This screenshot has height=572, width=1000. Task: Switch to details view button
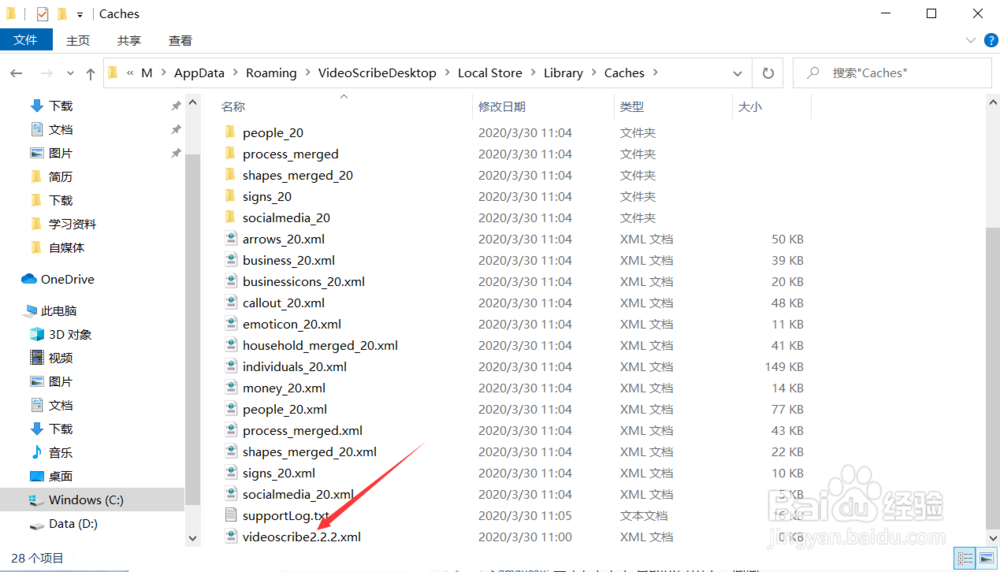point(965,559)
